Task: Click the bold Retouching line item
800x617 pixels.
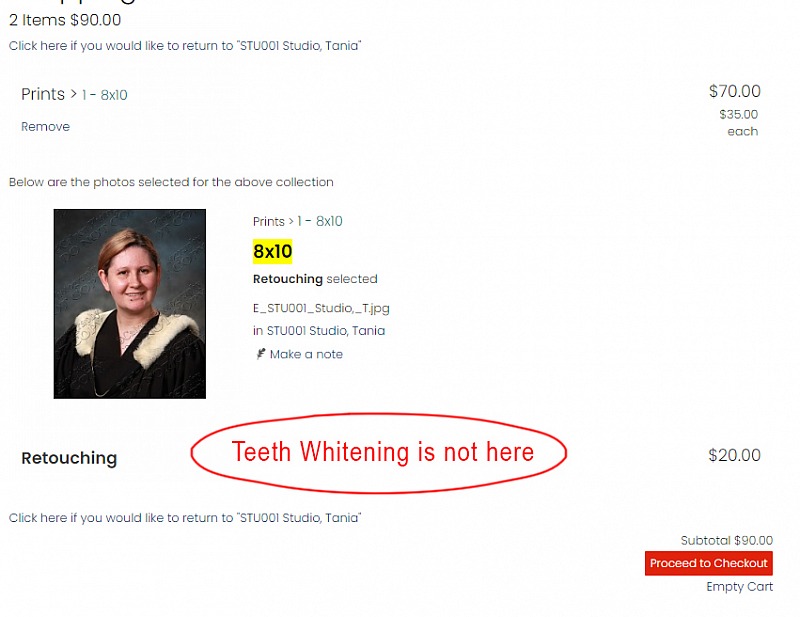Action: [69, 458]
